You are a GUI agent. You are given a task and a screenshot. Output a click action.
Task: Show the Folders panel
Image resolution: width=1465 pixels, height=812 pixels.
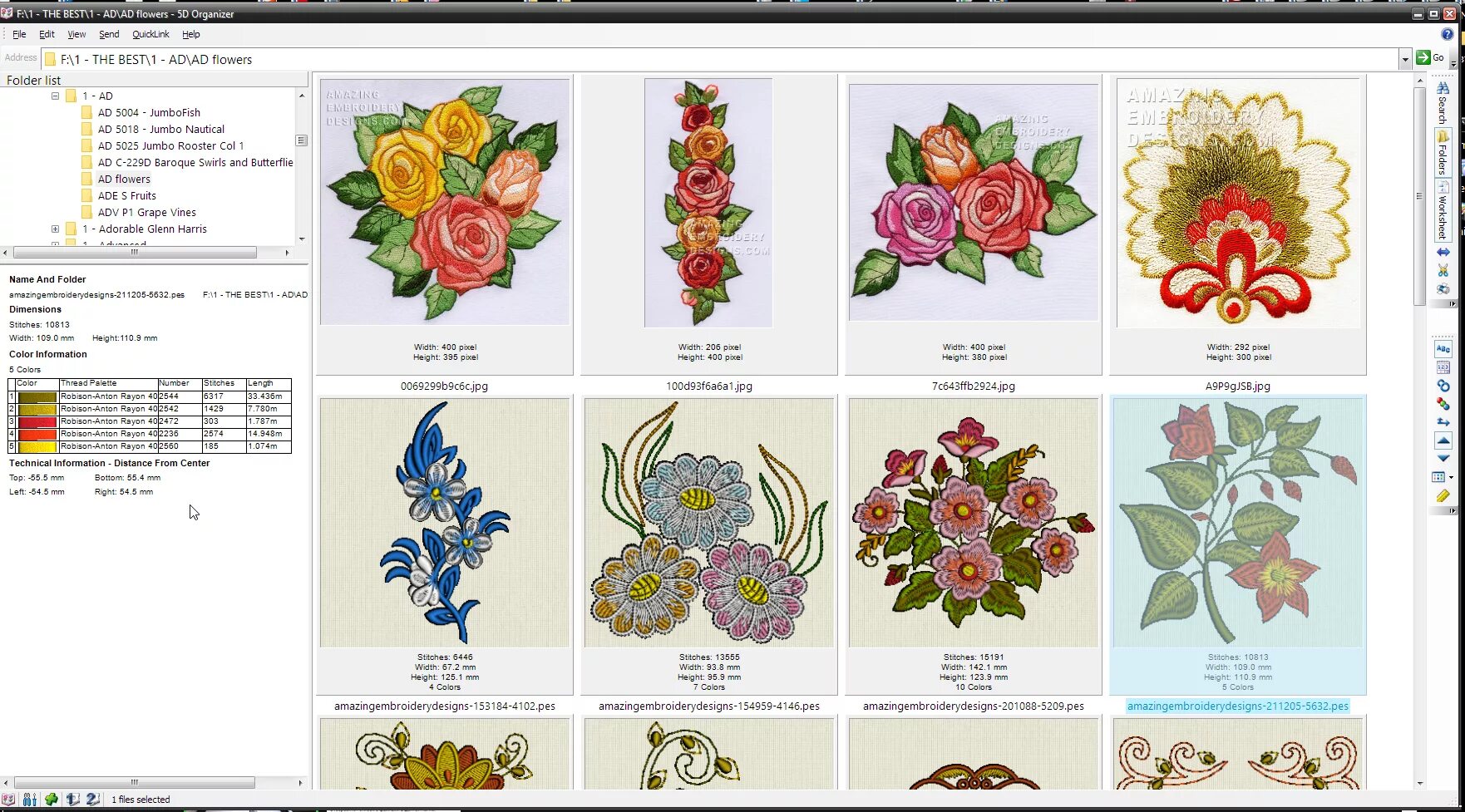coord(1443,153)
